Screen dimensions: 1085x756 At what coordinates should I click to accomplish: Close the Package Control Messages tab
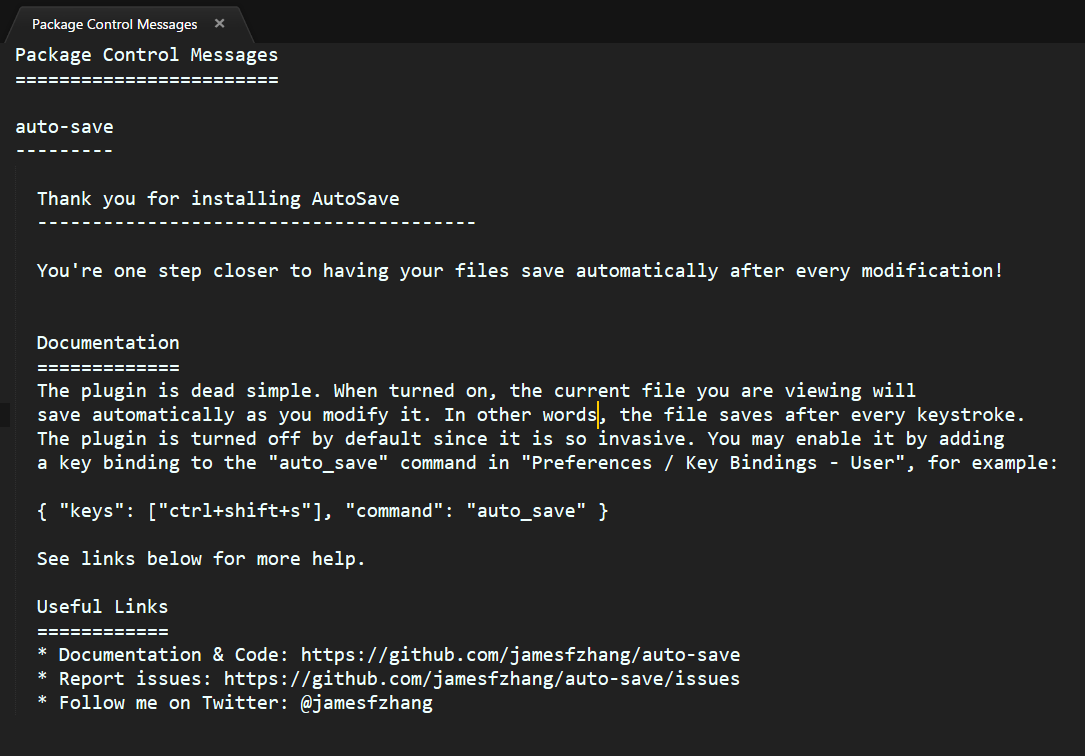click(219, 24)
